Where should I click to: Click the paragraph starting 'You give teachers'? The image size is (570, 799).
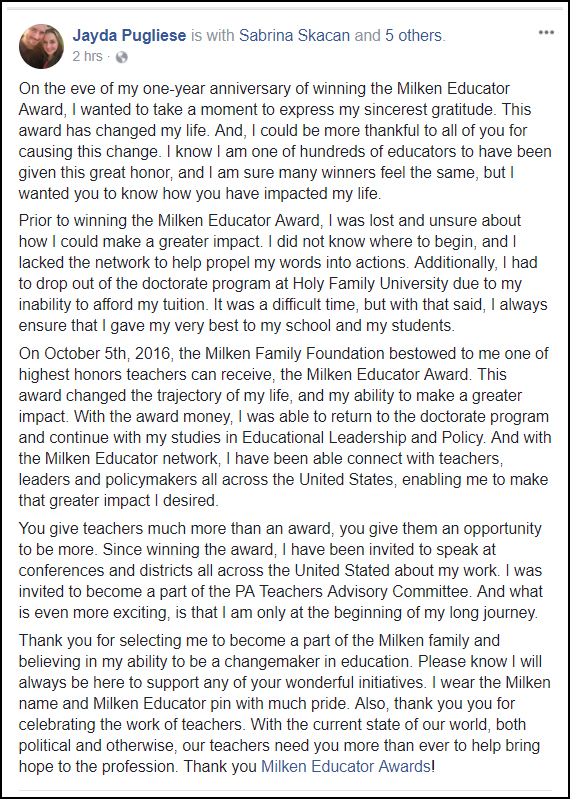[x=281, y=570]
